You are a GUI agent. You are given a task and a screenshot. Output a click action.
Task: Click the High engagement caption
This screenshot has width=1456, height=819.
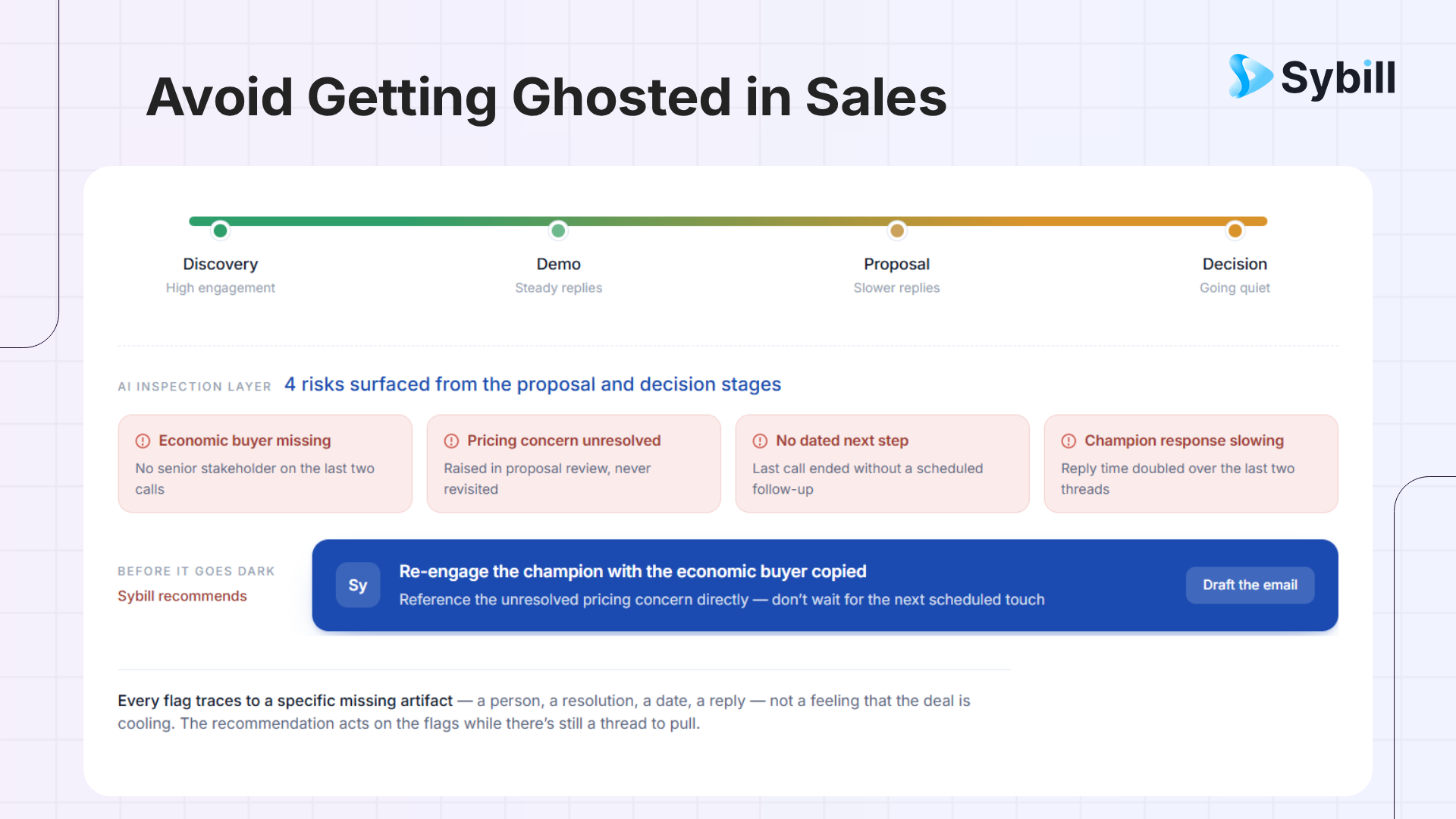pyautogui.click(x=220, y=288)
